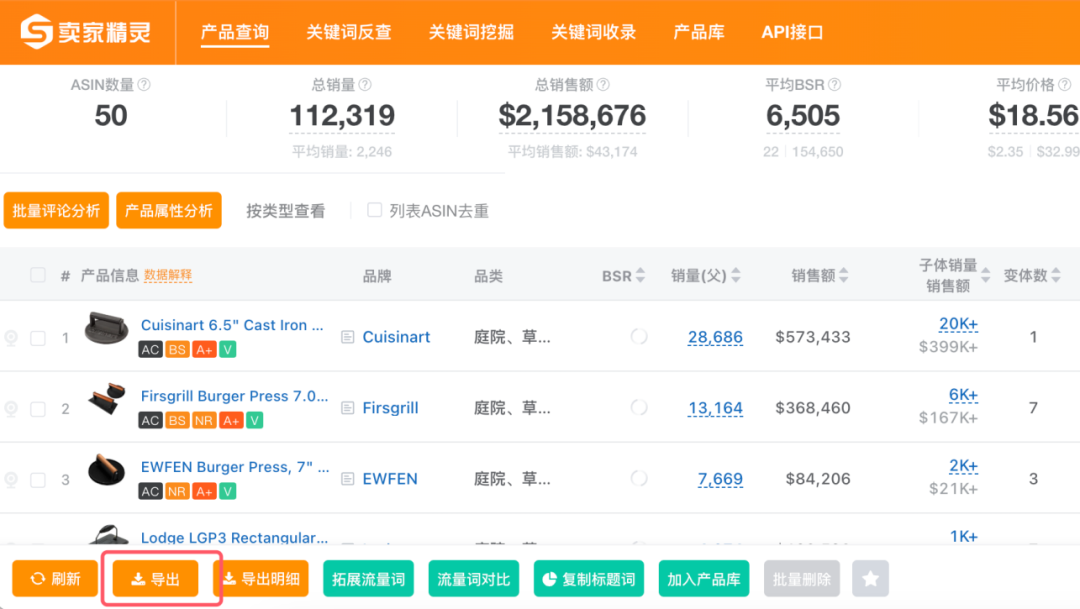
Task: Sort table by 销量(父) column arrows
Action: pos(736,276)
